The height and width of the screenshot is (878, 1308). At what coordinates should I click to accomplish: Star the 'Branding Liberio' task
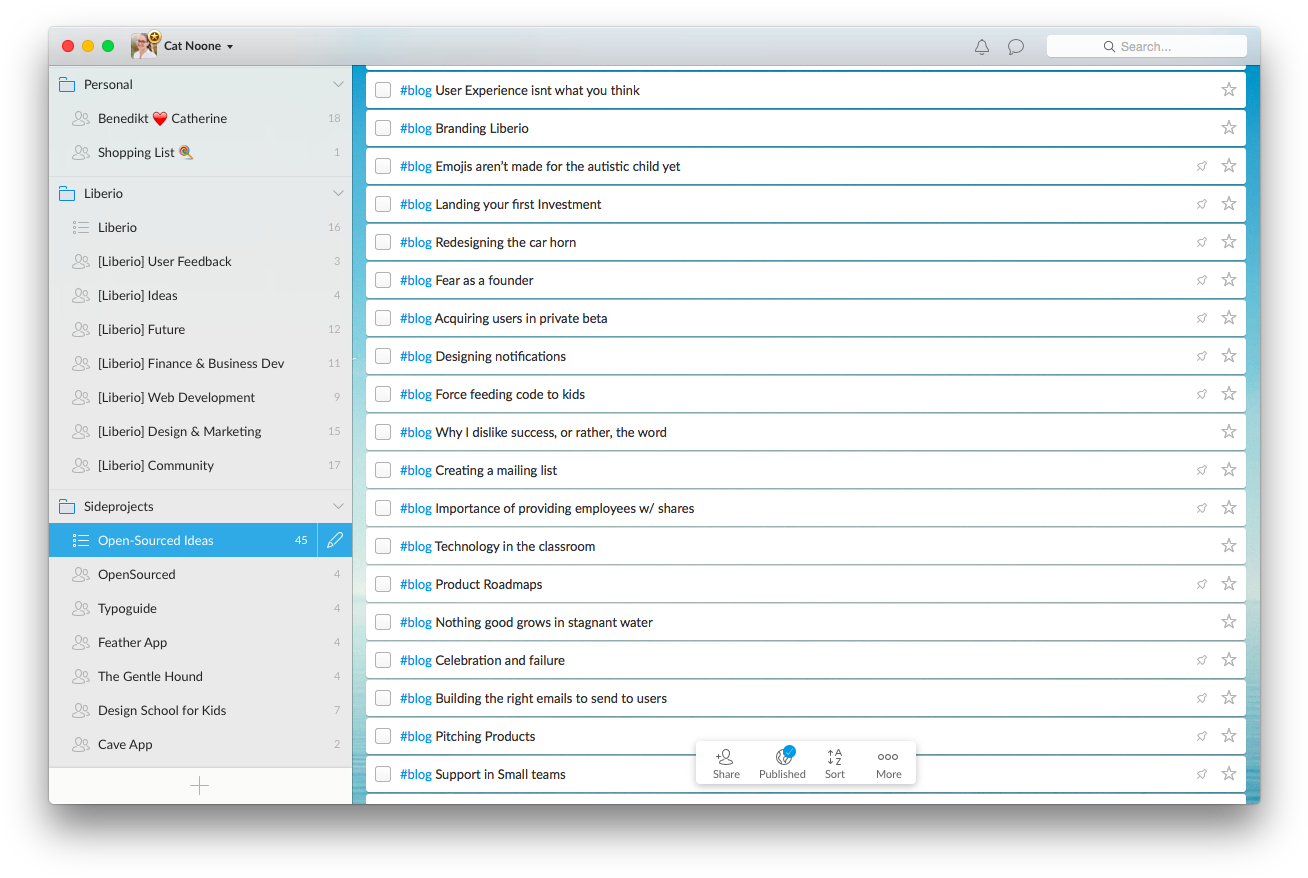point(1229,128)
